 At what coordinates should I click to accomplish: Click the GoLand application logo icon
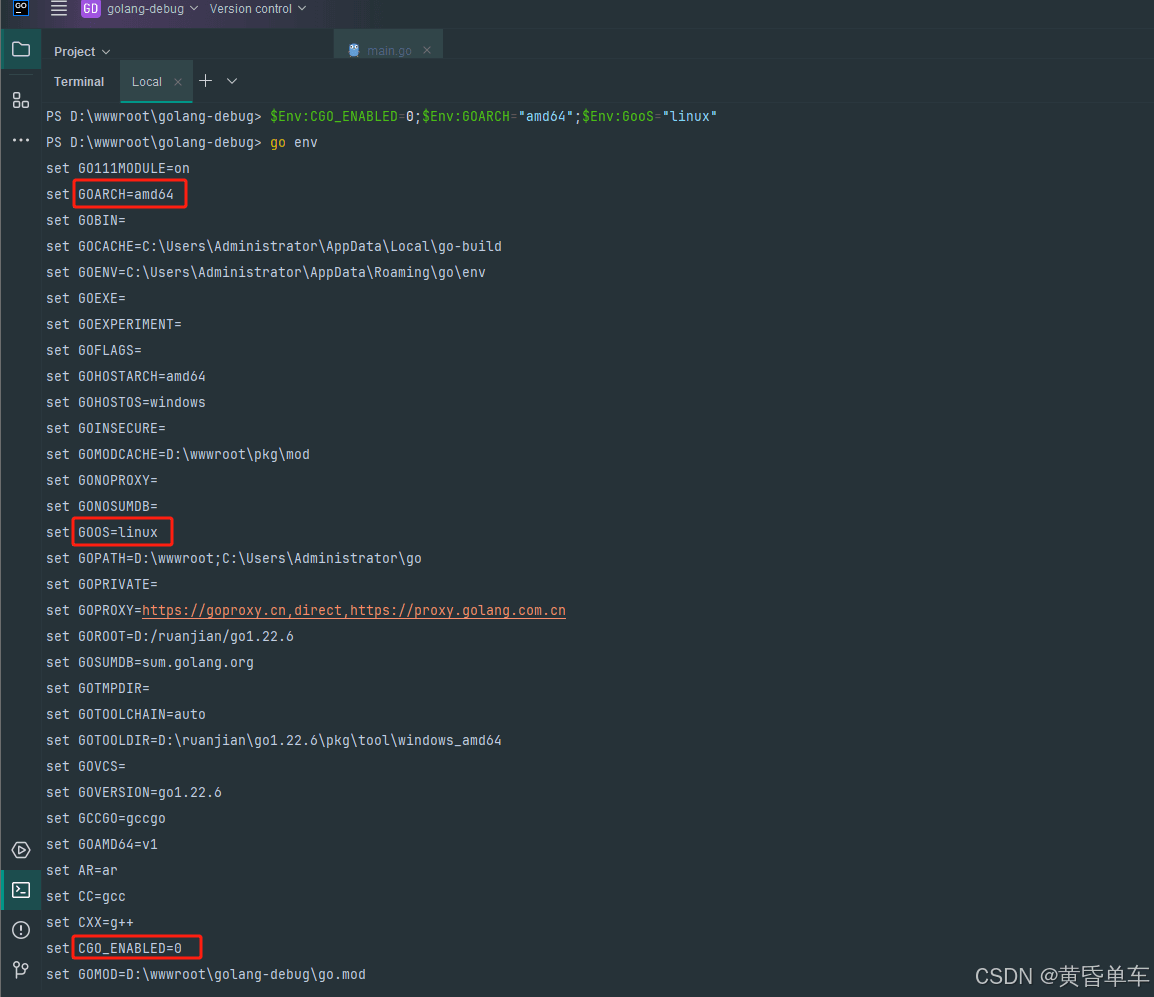(21, 8)
